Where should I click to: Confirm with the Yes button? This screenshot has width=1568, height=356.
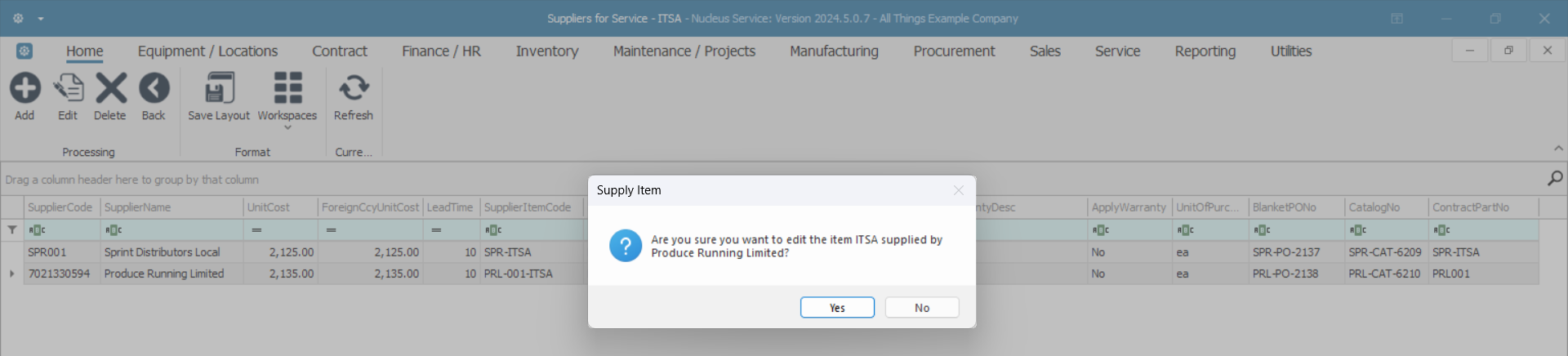tap(837, 308)
